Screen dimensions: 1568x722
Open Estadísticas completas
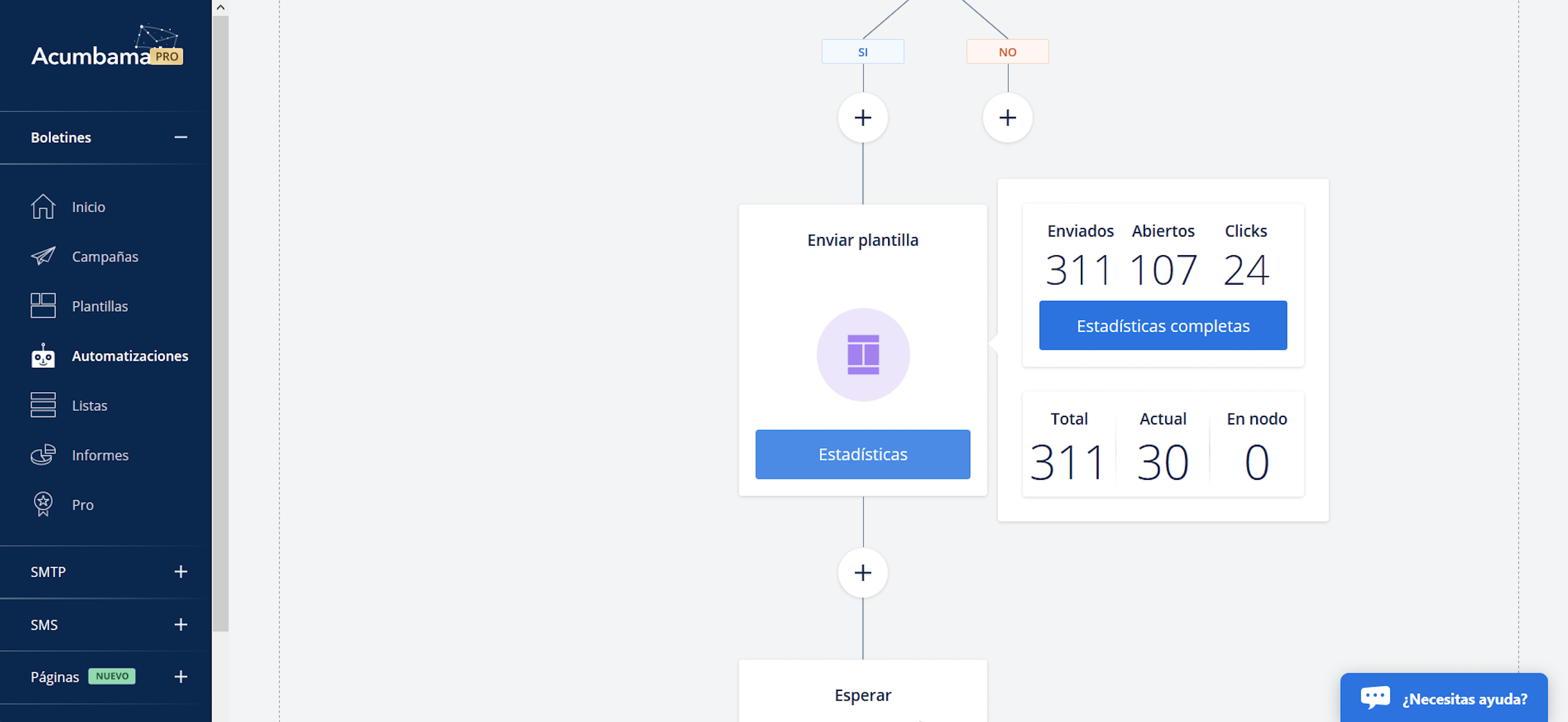click(1162, 326)
